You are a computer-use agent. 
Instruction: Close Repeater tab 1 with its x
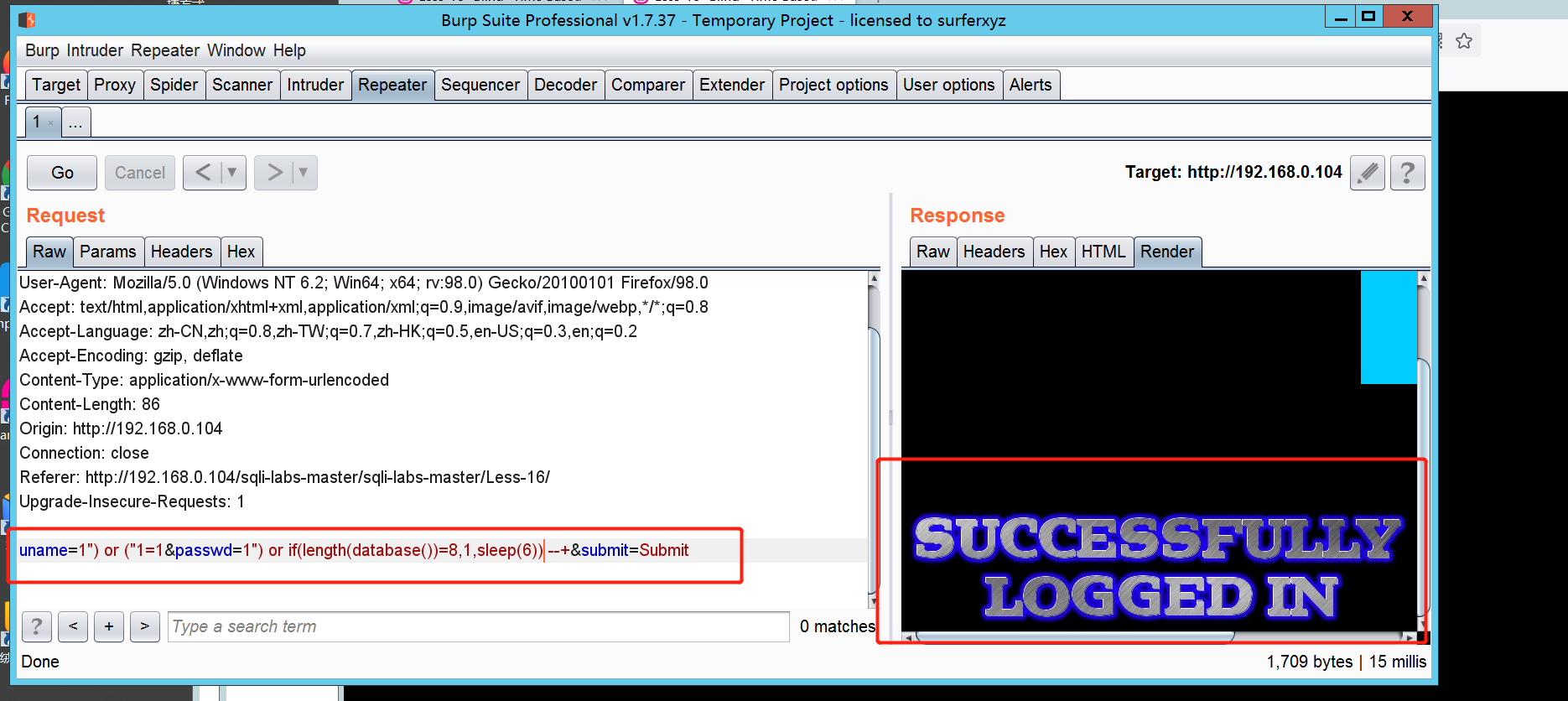(x=50, y=123)
